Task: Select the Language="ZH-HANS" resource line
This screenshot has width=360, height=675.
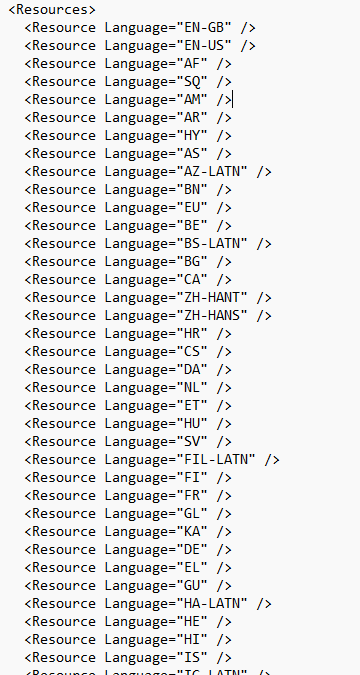Action: pos(148,316)
